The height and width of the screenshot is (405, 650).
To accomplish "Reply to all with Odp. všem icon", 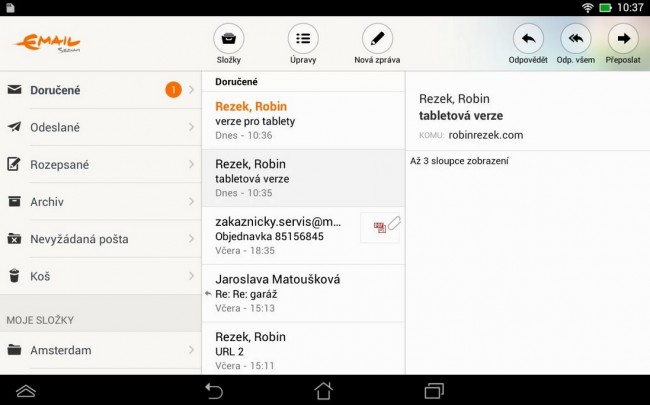I will point(576,39).
